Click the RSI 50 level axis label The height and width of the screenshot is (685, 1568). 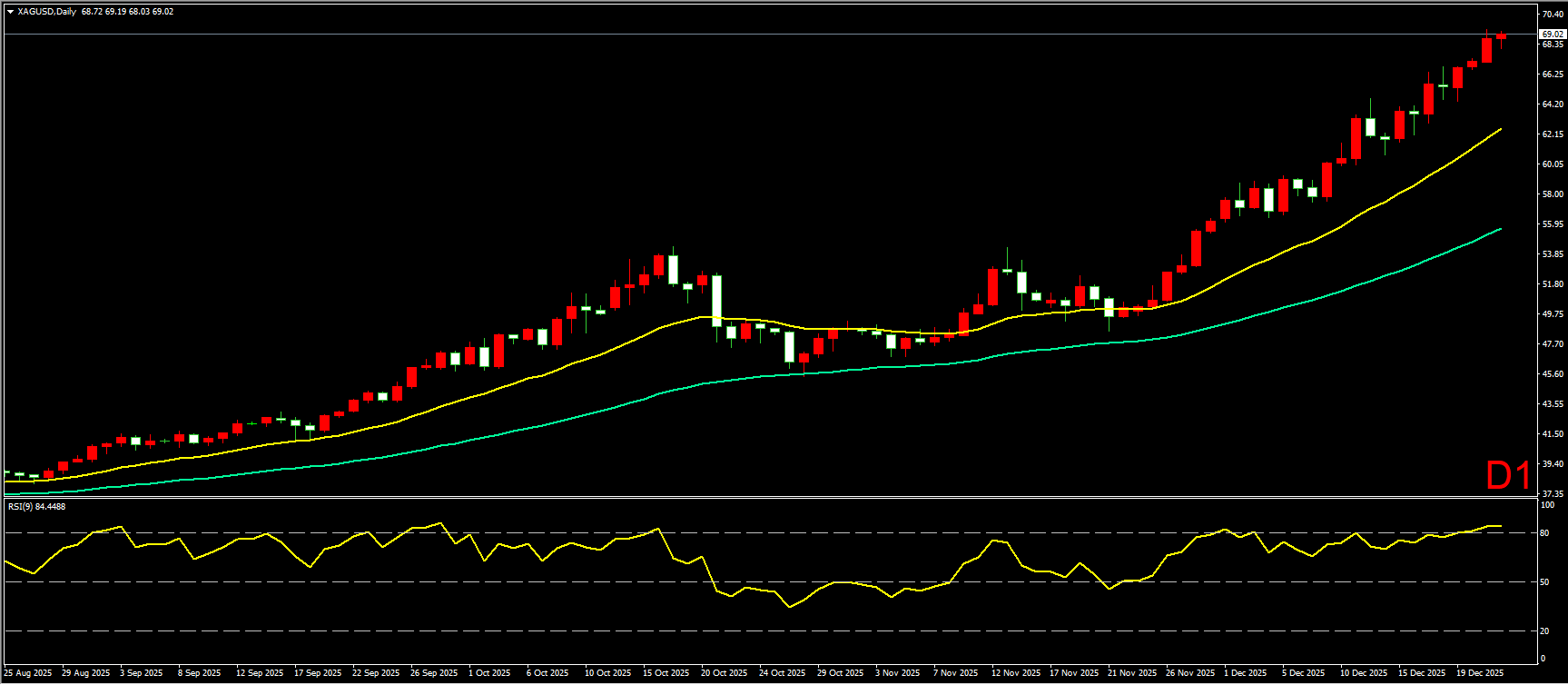pos(1544,582)
